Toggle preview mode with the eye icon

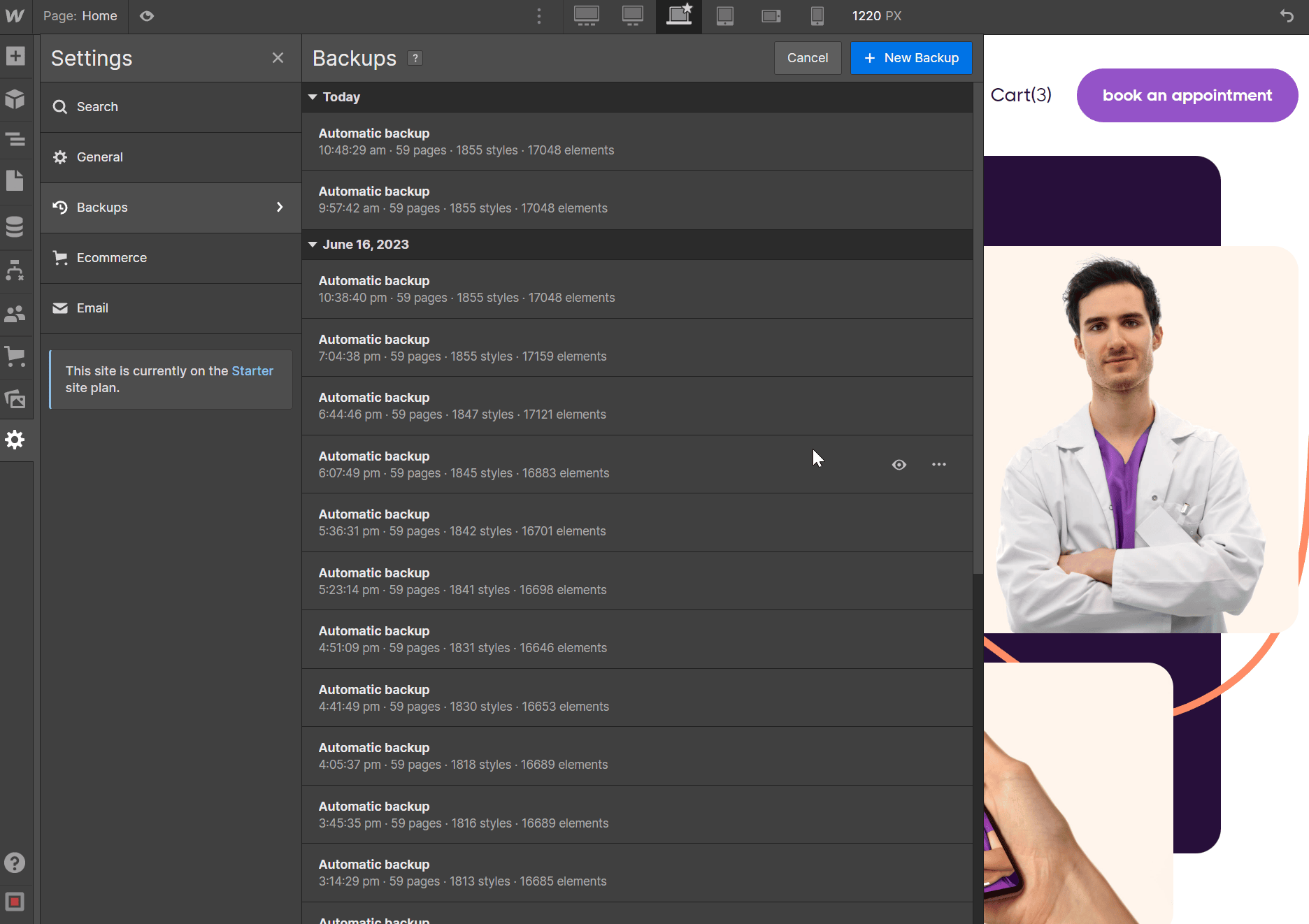(147, 15)
